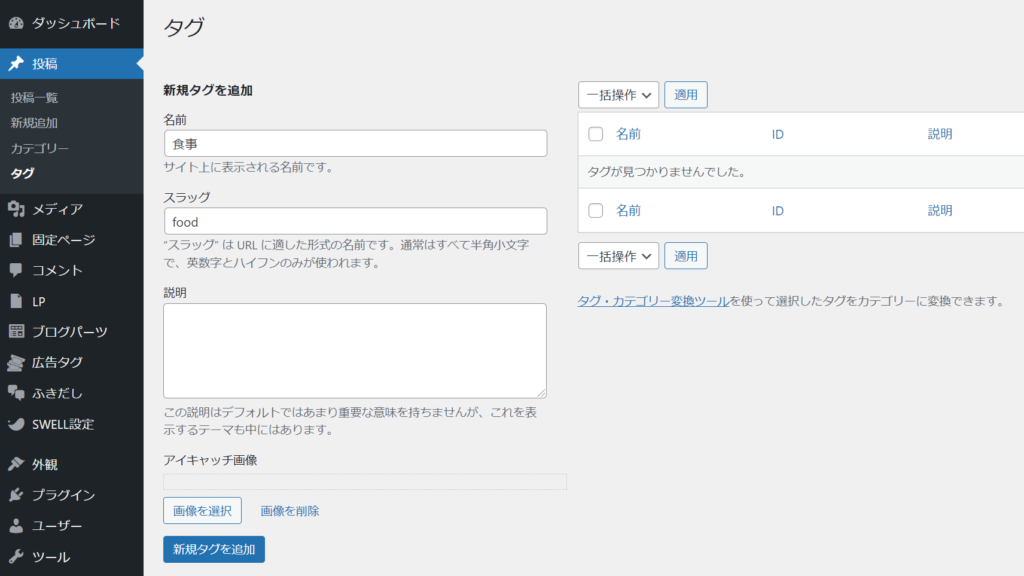Click the user icon for ユーザー
The height and width of the screenshot is (576, 1024).
(x=16, y=526)
